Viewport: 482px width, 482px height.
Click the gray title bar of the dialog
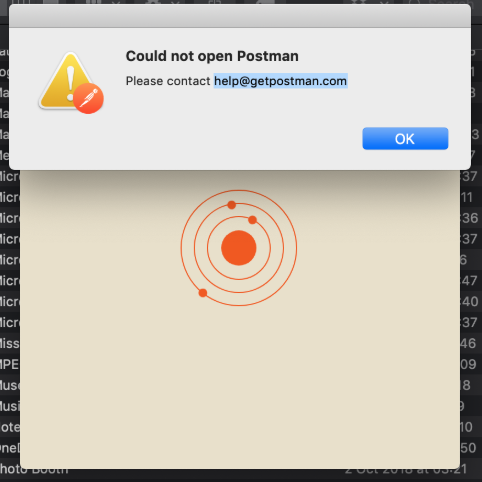240,17
